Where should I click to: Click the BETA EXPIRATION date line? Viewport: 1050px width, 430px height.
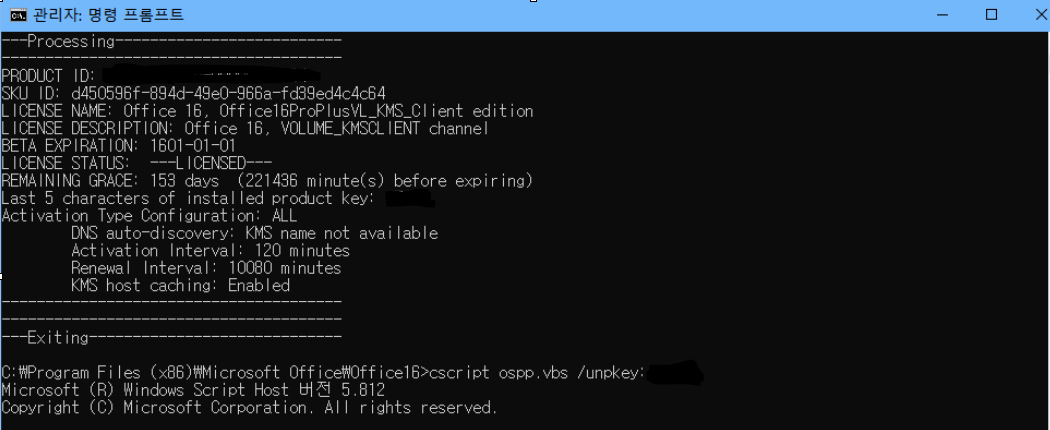pyautogui.click(x=119, y=145)
